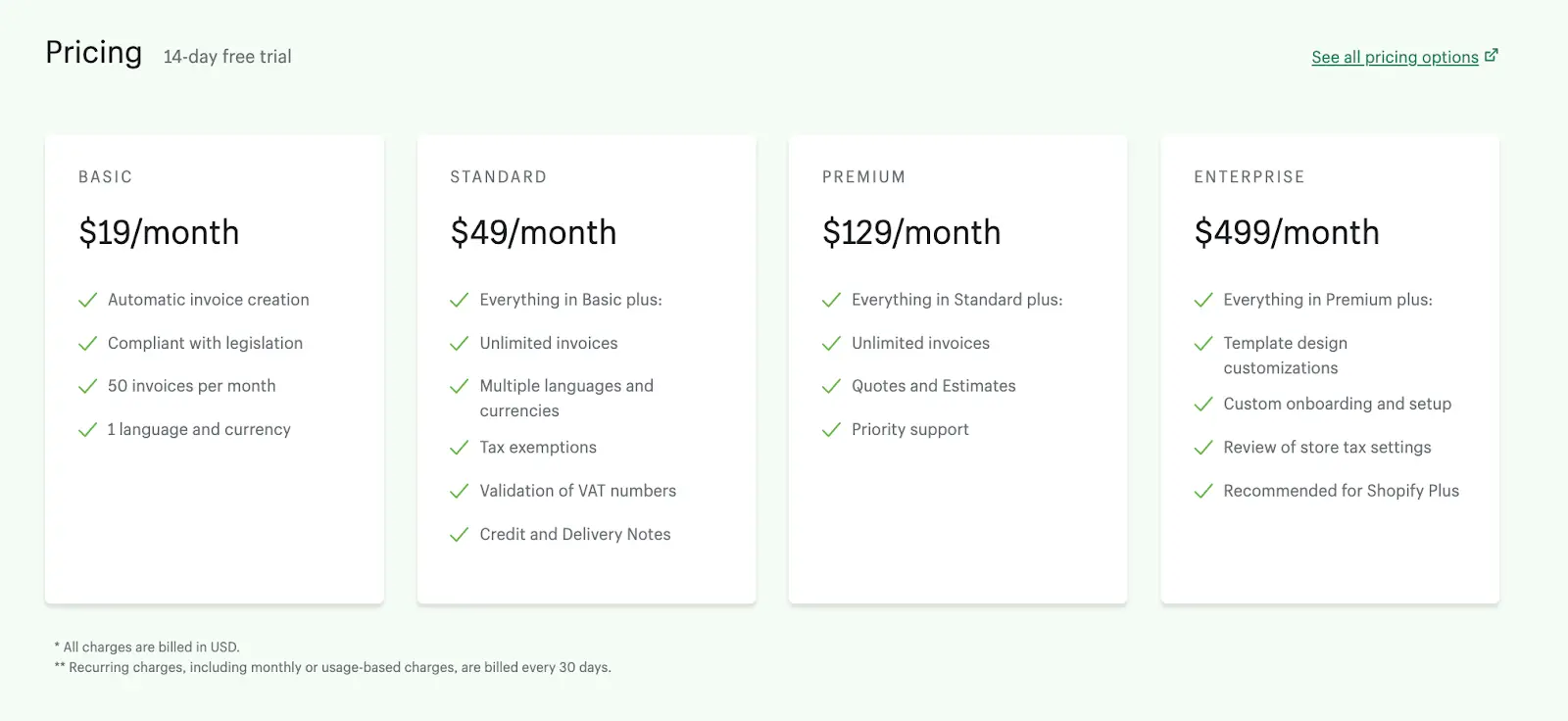Select the STANDARD plan label
The width and height of the screenshot is (1568, 721).
pos(499,176)
